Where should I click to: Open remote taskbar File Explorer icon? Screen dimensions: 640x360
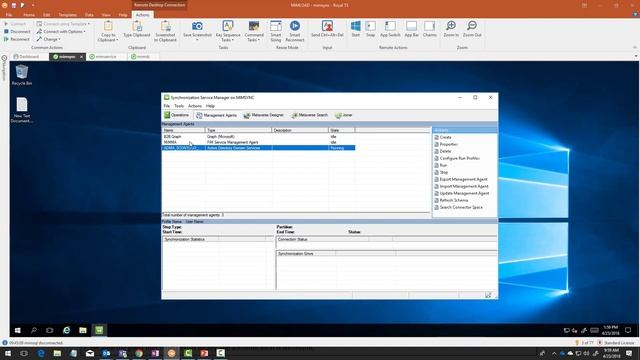click(82, 330)
